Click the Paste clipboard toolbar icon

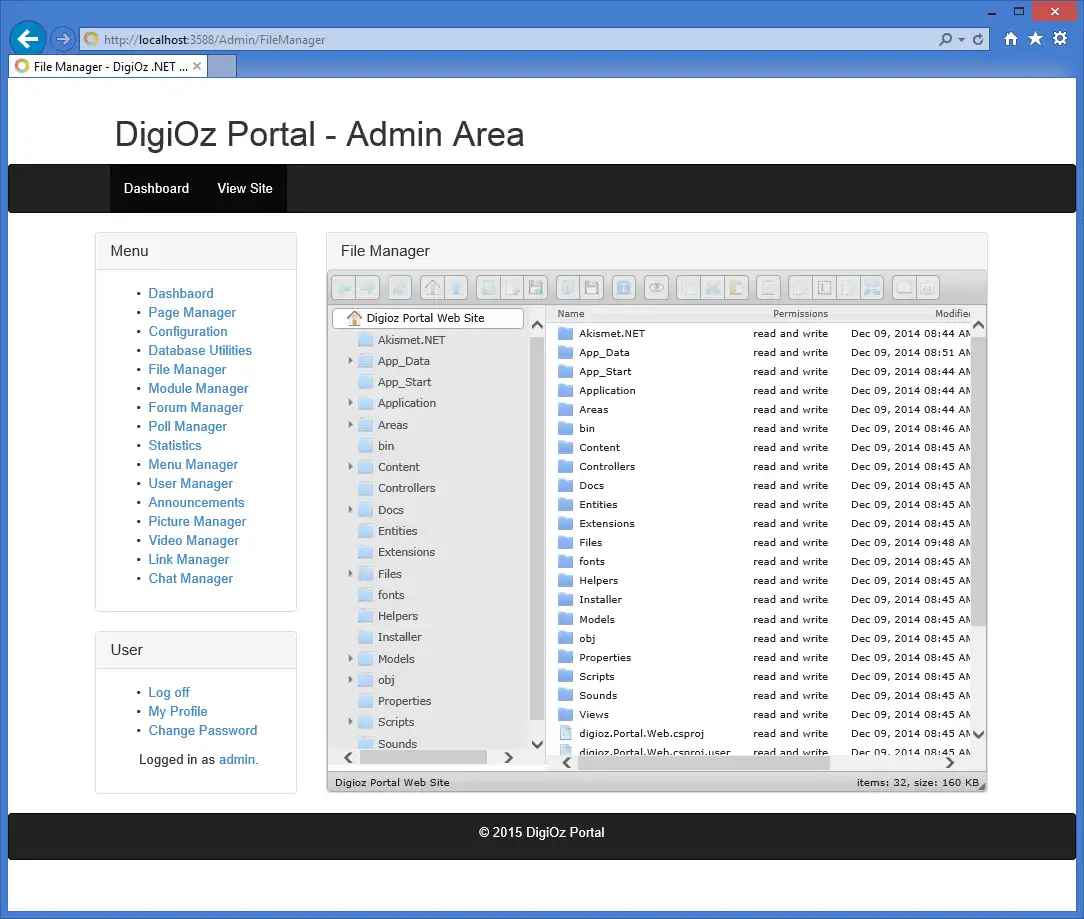click(x=736, y=288)
